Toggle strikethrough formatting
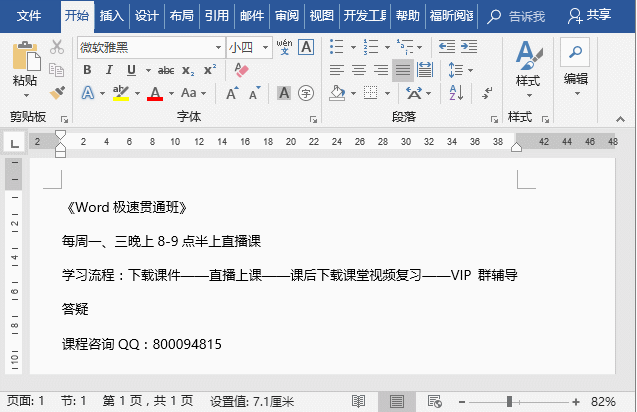The image size is (637, 412). (x=166, y=70)
